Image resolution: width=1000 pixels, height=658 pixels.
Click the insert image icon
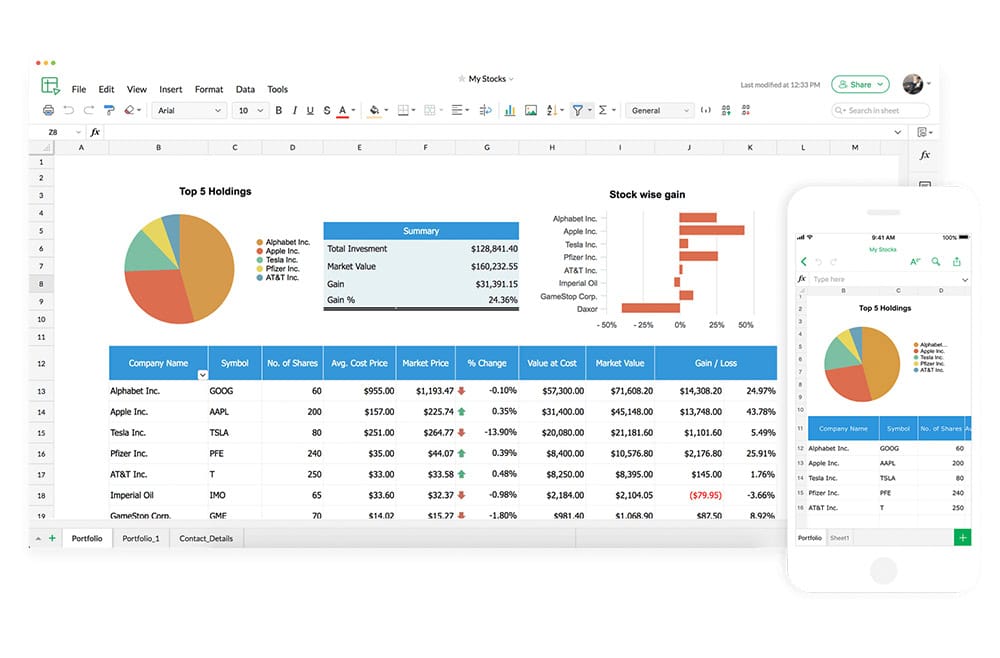click(x=531, y=110)
